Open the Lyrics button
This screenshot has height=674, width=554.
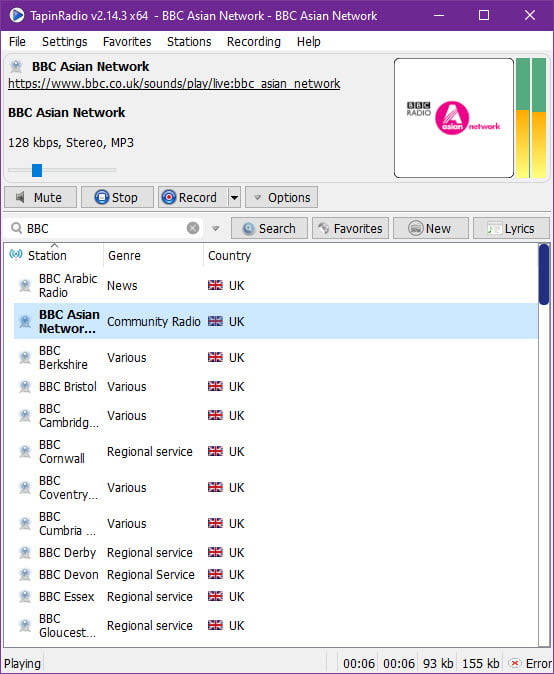511,228
